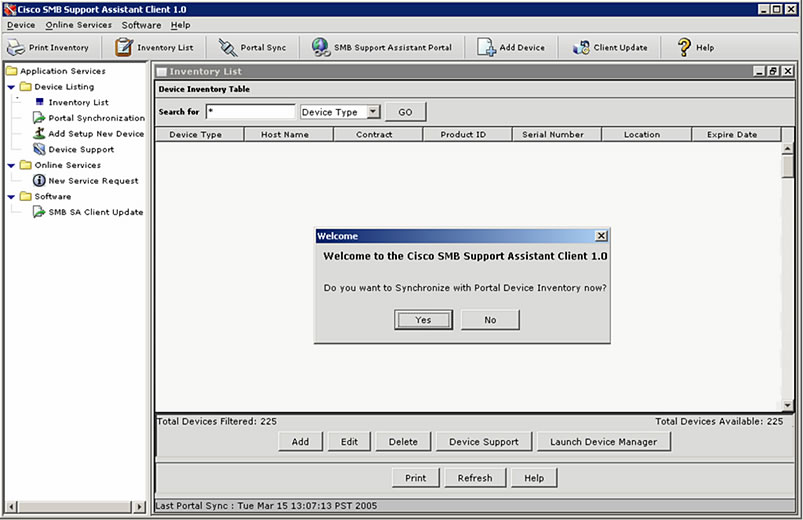803x520 pixels.
Task: Open the Online Services menu
Action: point(78,25)
